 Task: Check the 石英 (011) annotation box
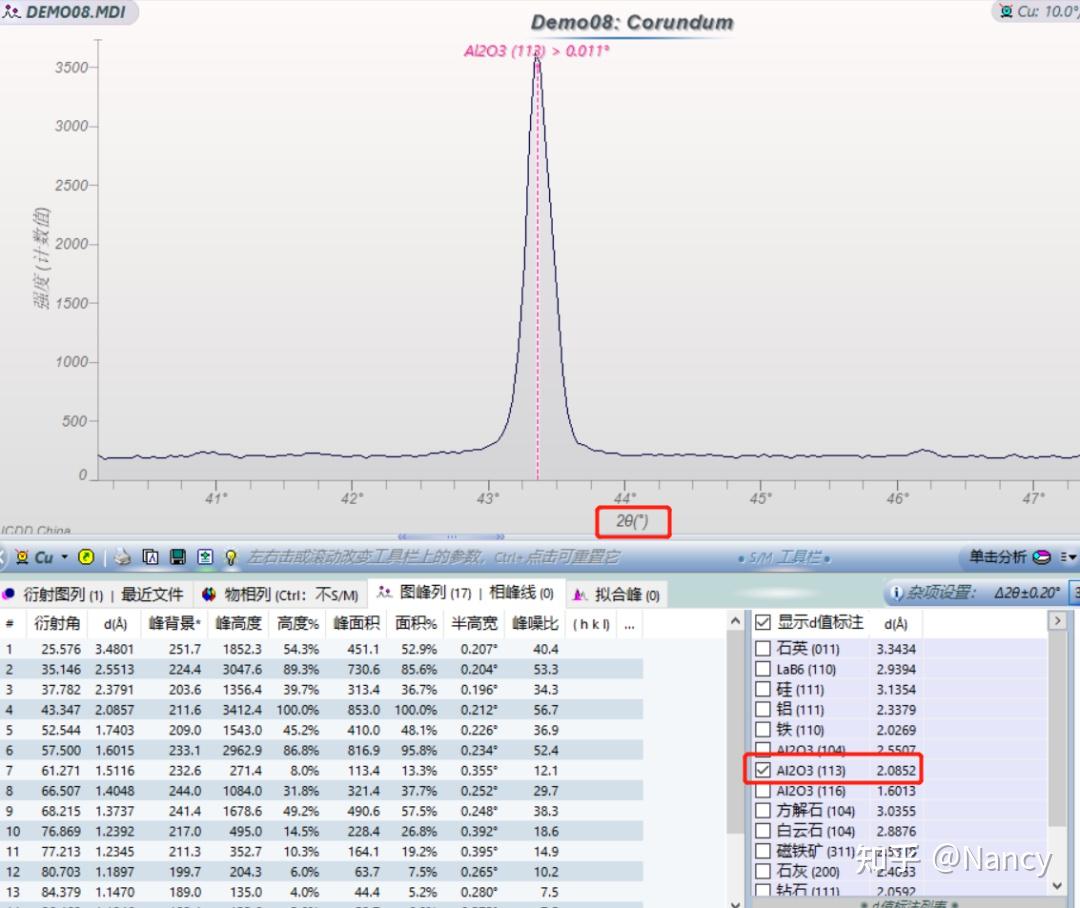pos(762,648)
